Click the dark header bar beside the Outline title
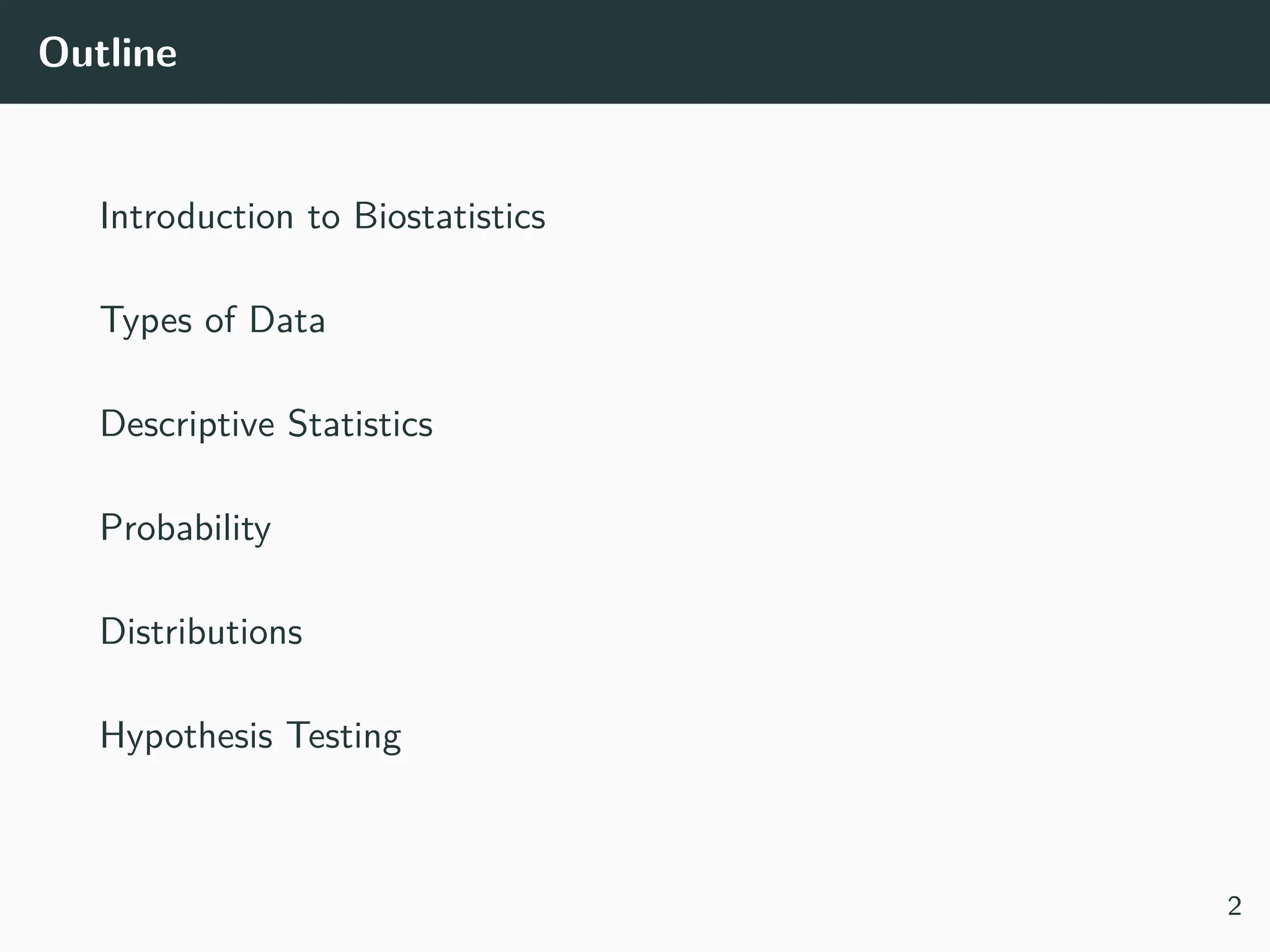1270x952 pixels. [x=682, y=52]
